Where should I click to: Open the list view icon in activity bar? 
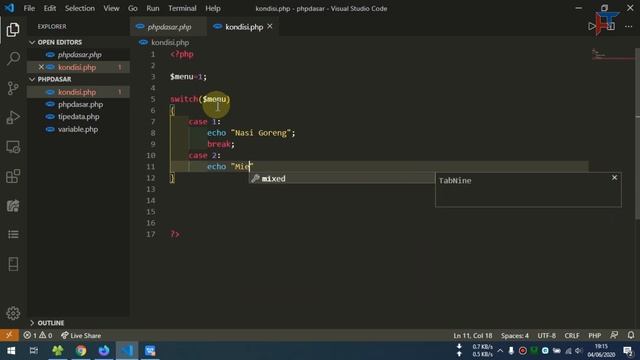(13, 234)
